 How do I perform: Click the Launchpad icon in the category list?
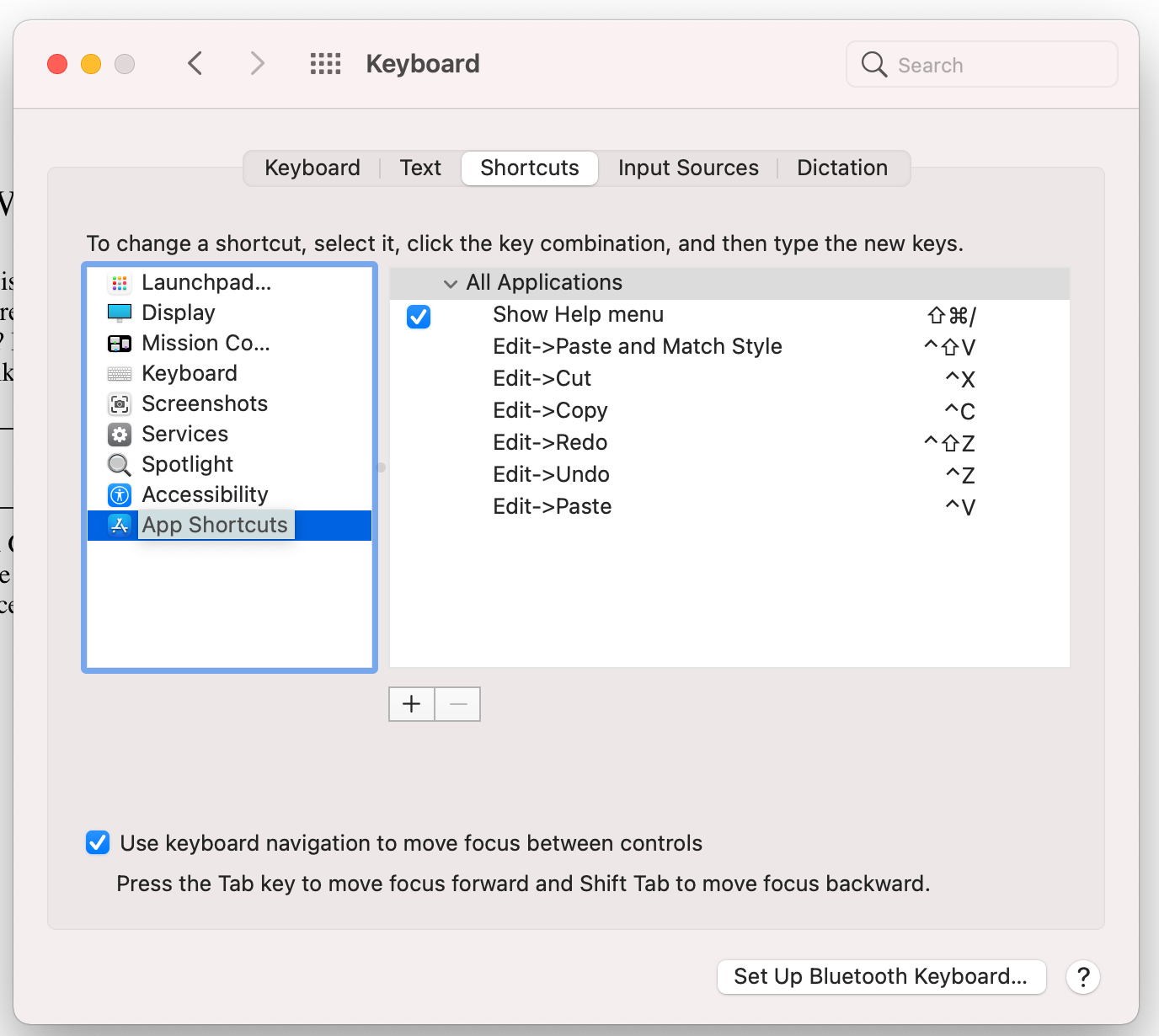(120, 283)
